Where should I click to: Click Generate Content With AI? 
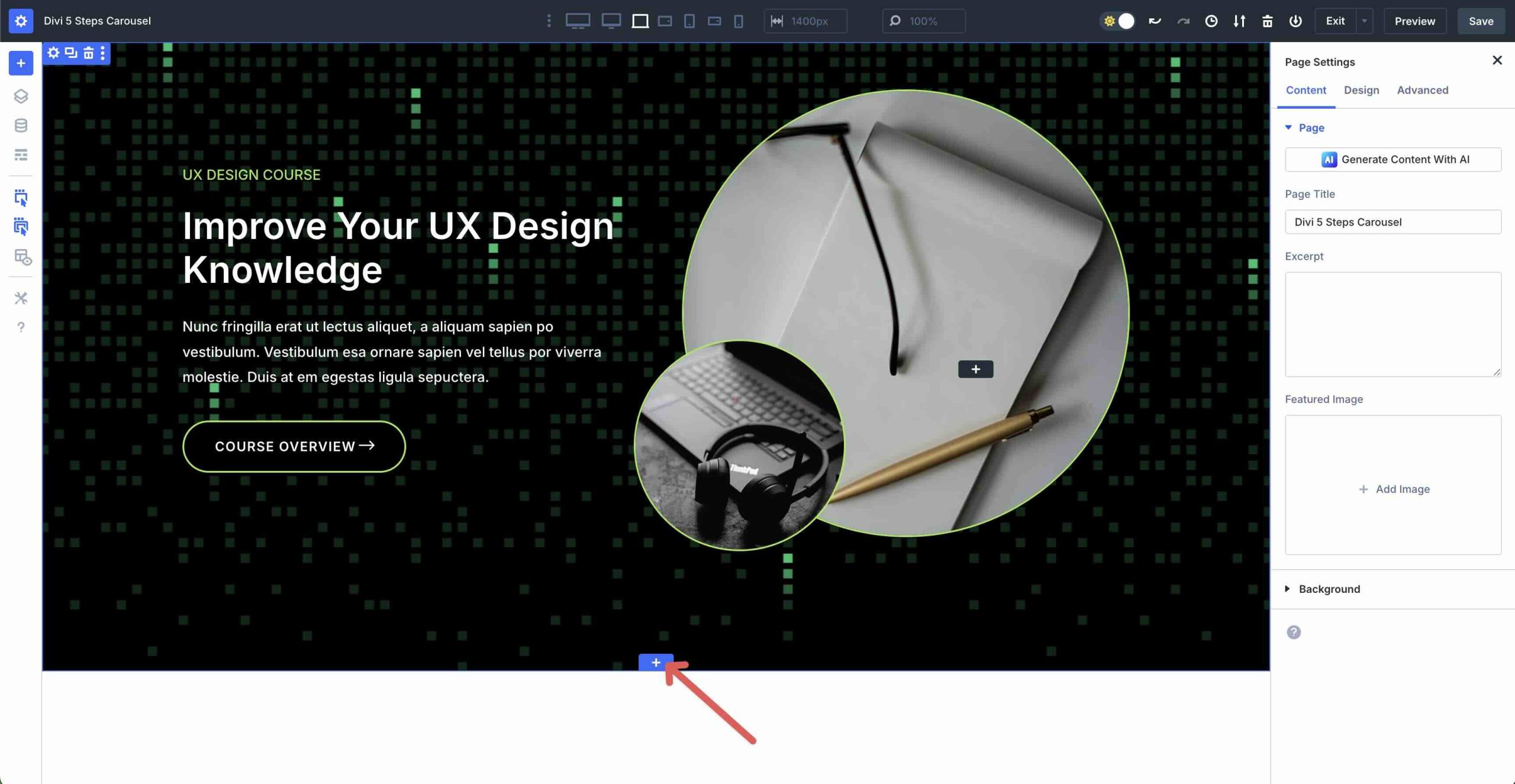click(1392, 159)
